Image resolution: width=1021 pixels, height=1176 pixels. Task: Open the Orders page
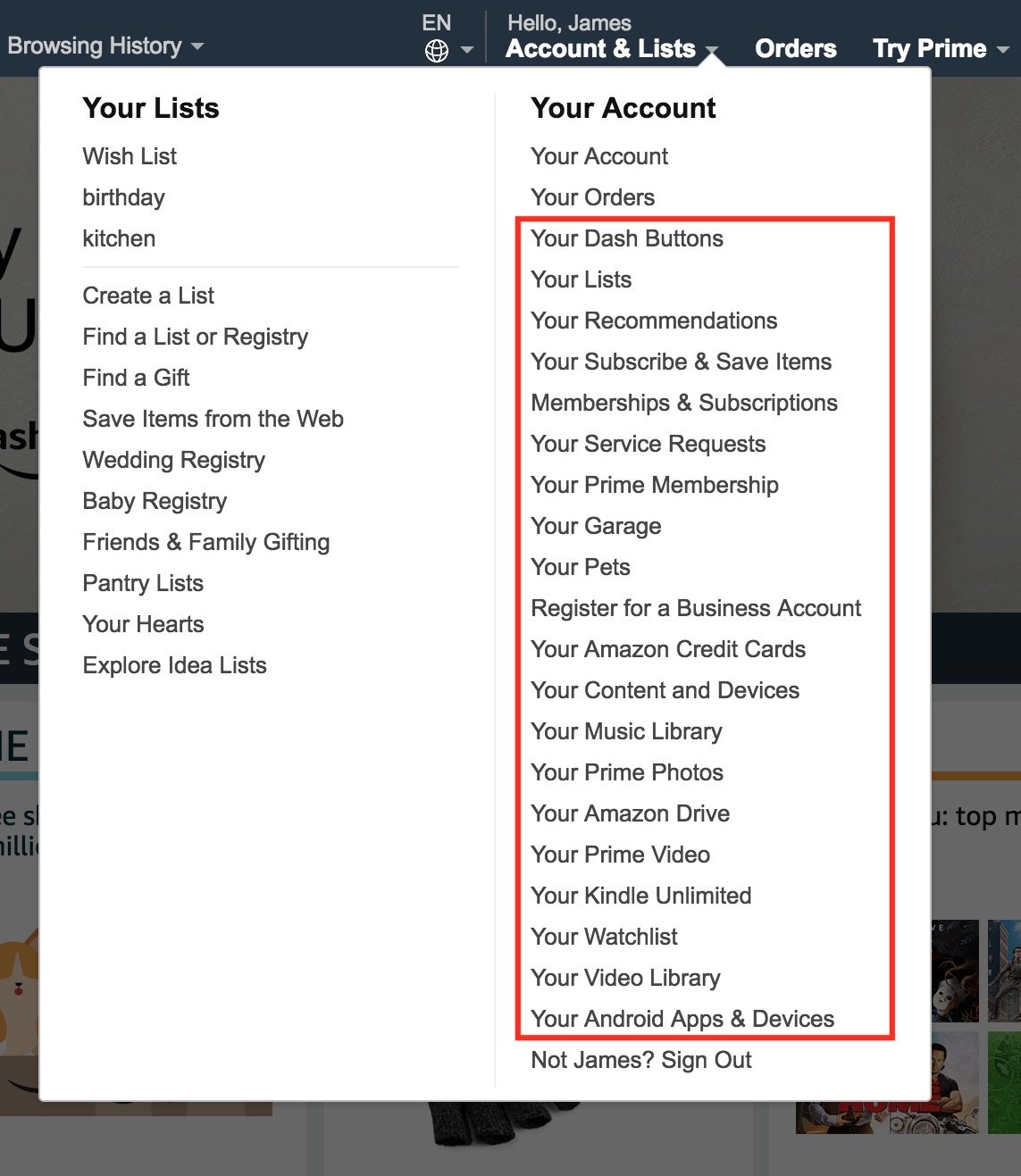tap(795, 48)
